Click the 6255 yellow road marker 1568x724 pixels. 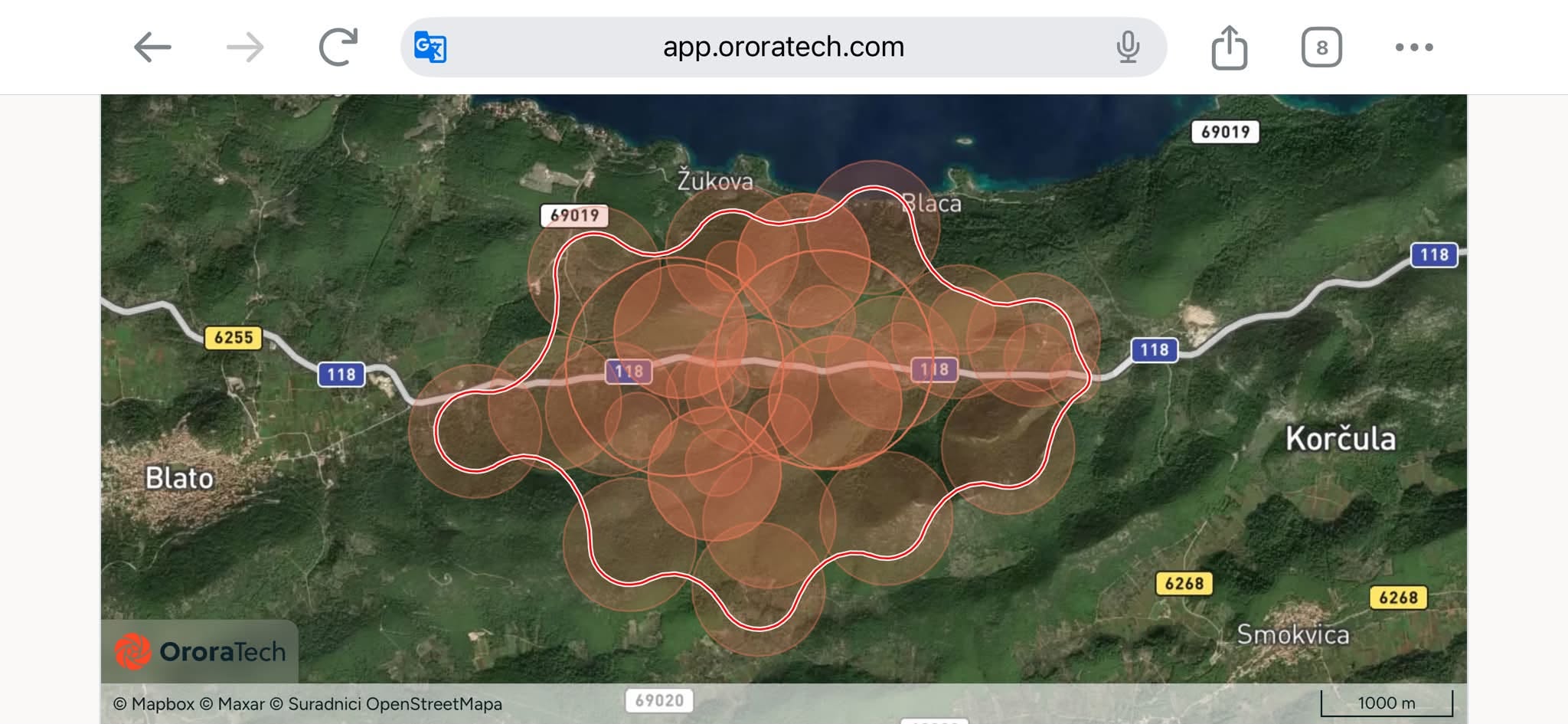(234, 337)
